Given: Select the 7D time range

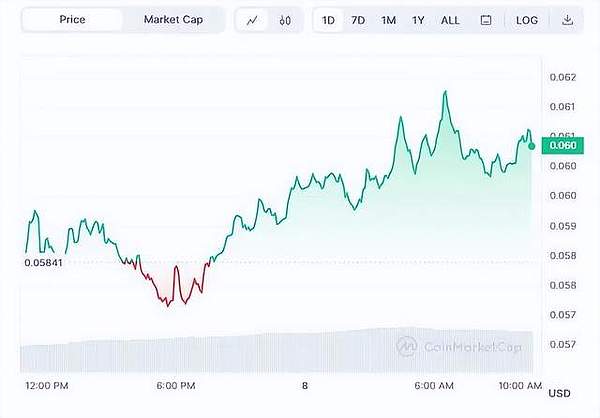Looking at the screenshot, I should coord(358,20).
